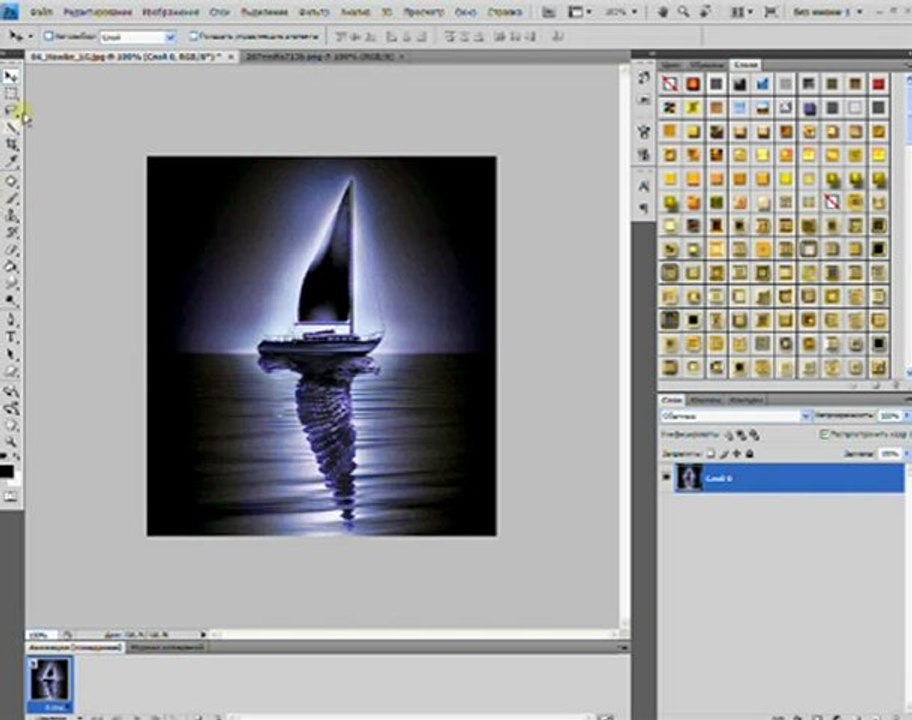Hide the Слой 0 layer eye icon

pyautogui.click(x=667, y=477)
